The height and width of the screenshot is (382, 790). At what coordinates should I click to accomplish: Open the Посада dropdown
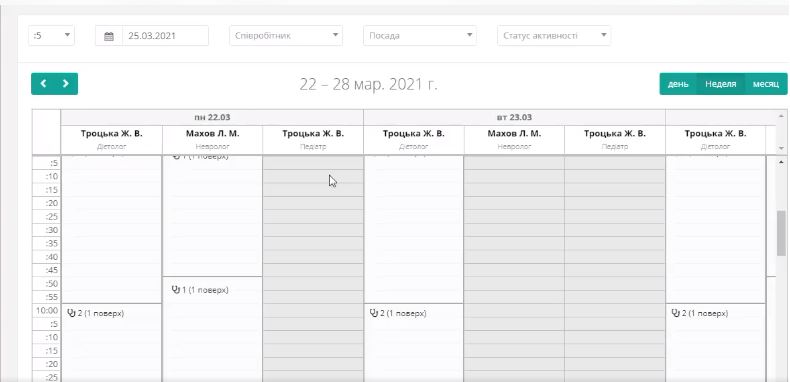(420, 36)
